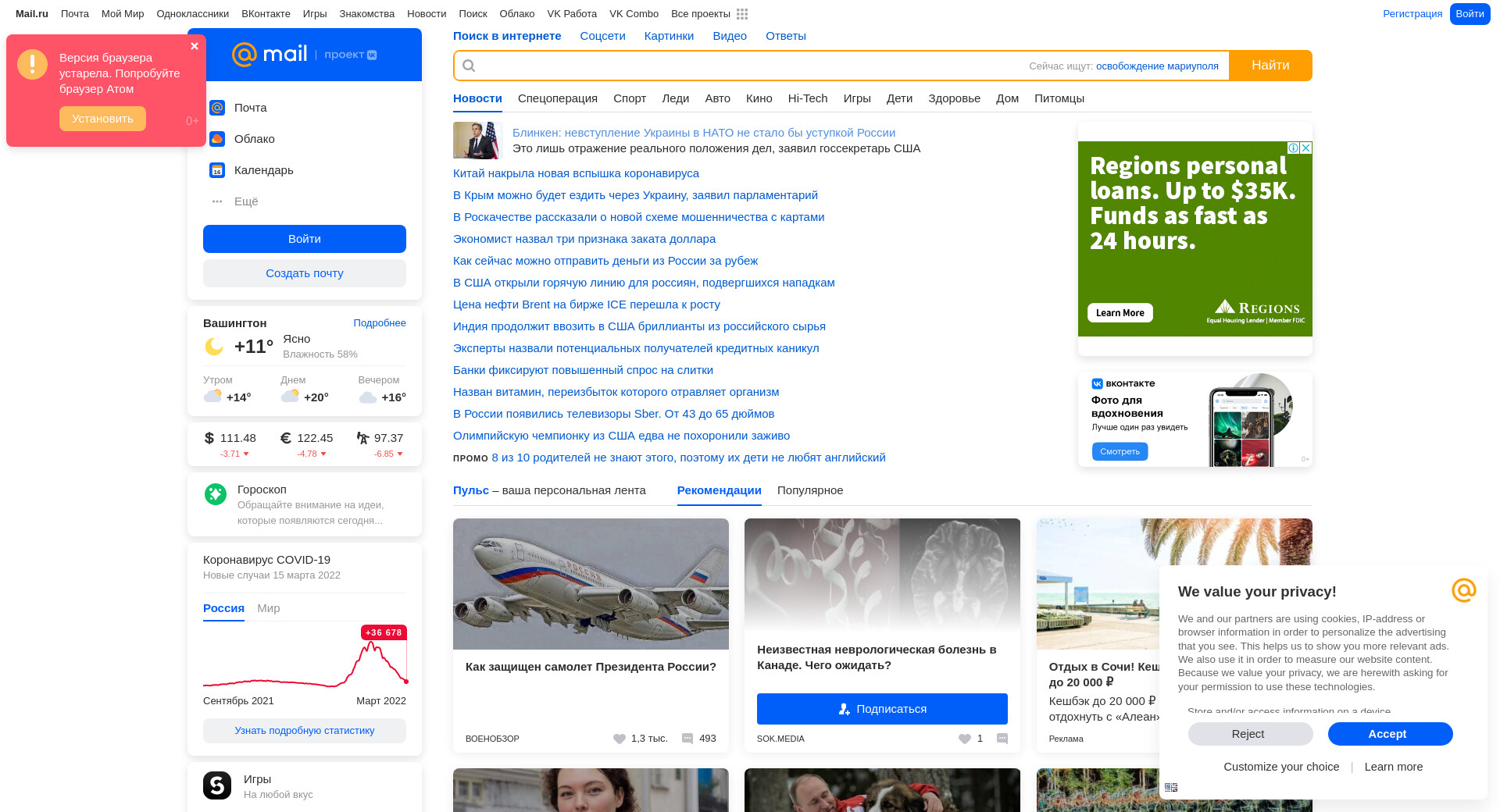Click Подписаться on the SOK.MEDIA card

click(x=882, y=709)
